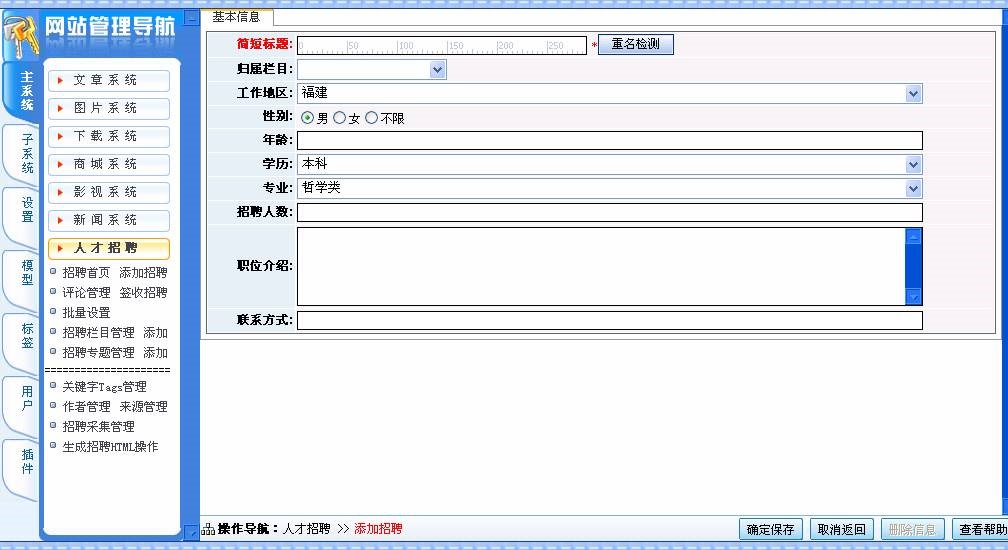Open the 学历 dropdown showing 本科
The image size is (1008, 550).
click(609, 164)
